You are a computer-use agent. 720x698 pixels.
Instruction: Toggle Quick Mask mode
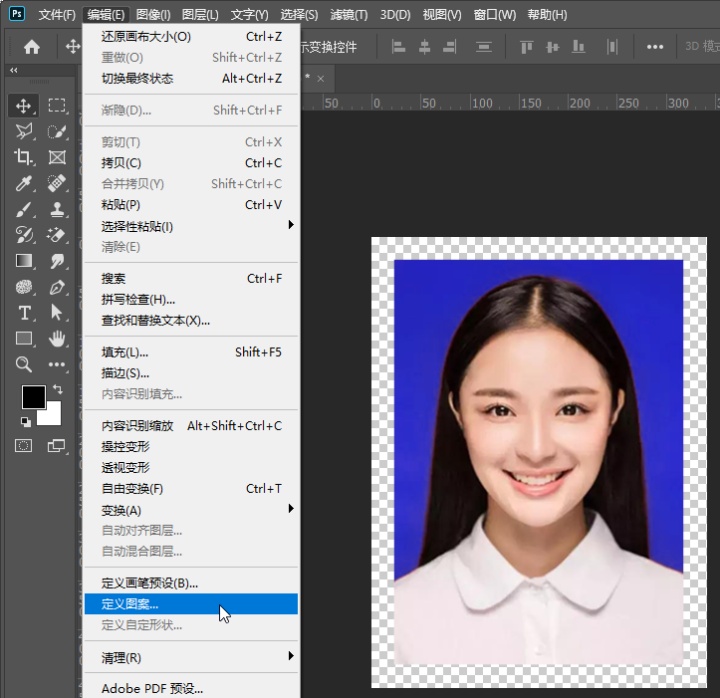23,445
